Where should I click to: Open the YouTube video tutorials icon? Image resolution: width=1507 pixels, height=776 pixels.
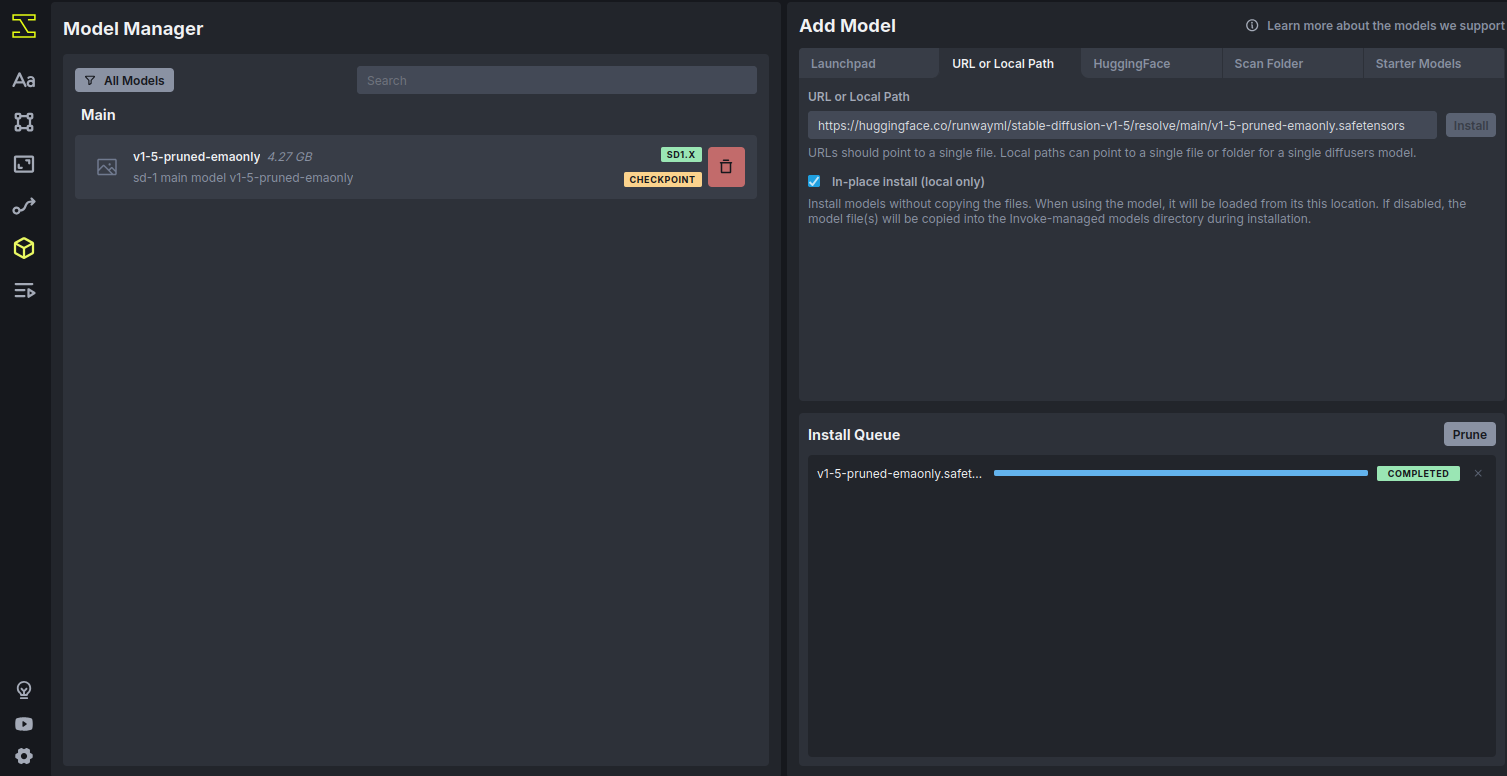pos(24,724)
